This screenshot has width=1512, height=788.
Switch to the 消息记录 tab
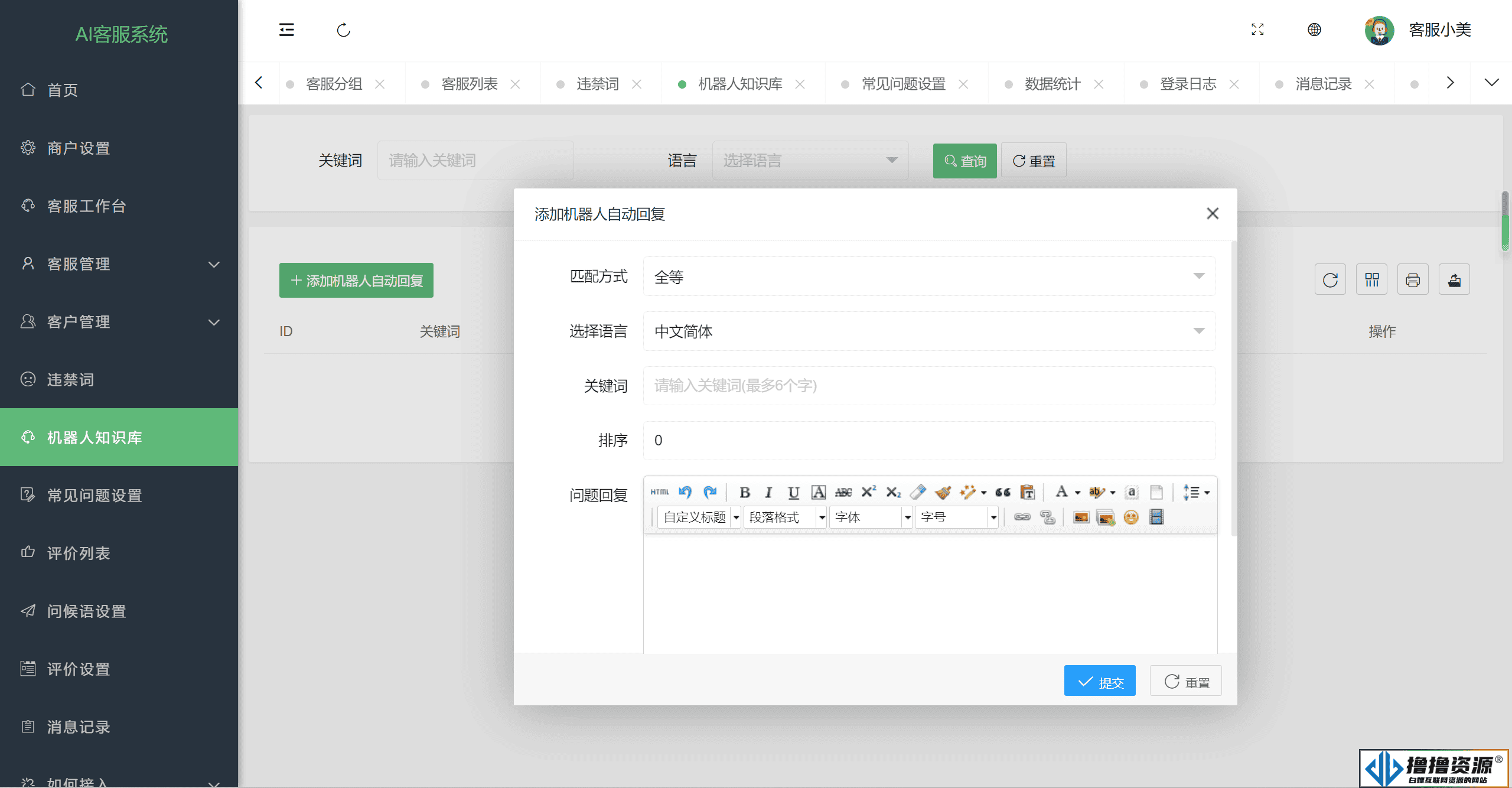click(x=1324, y=84)
